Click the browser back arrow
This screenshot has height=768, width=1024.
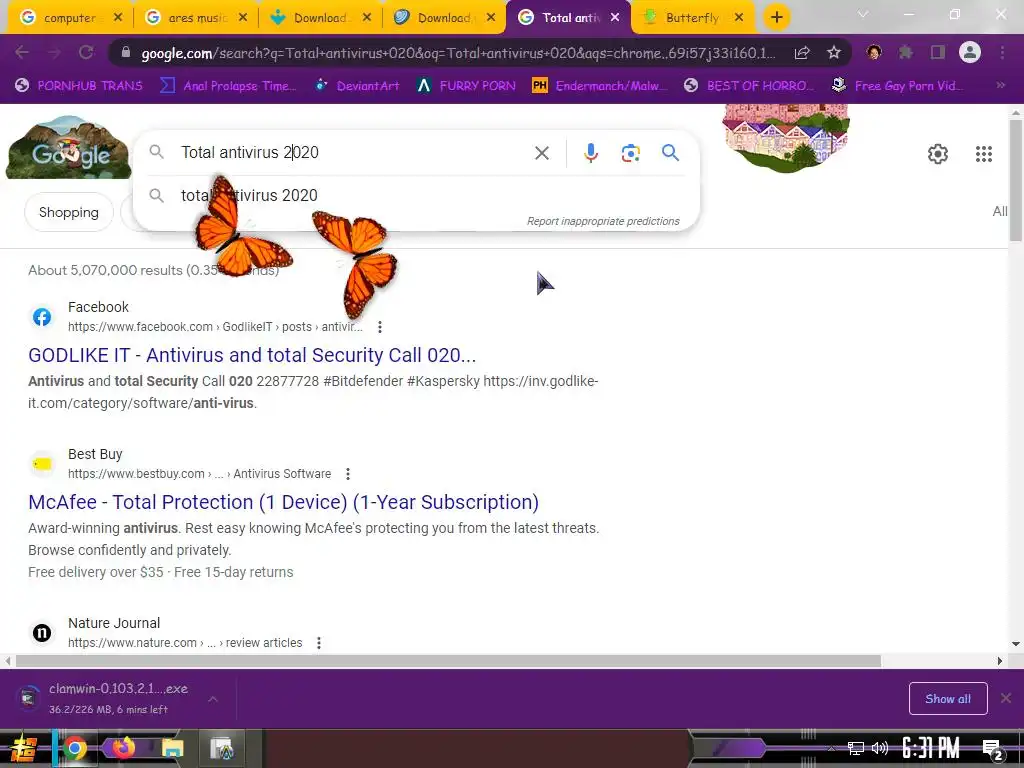[x=22, y=52]
